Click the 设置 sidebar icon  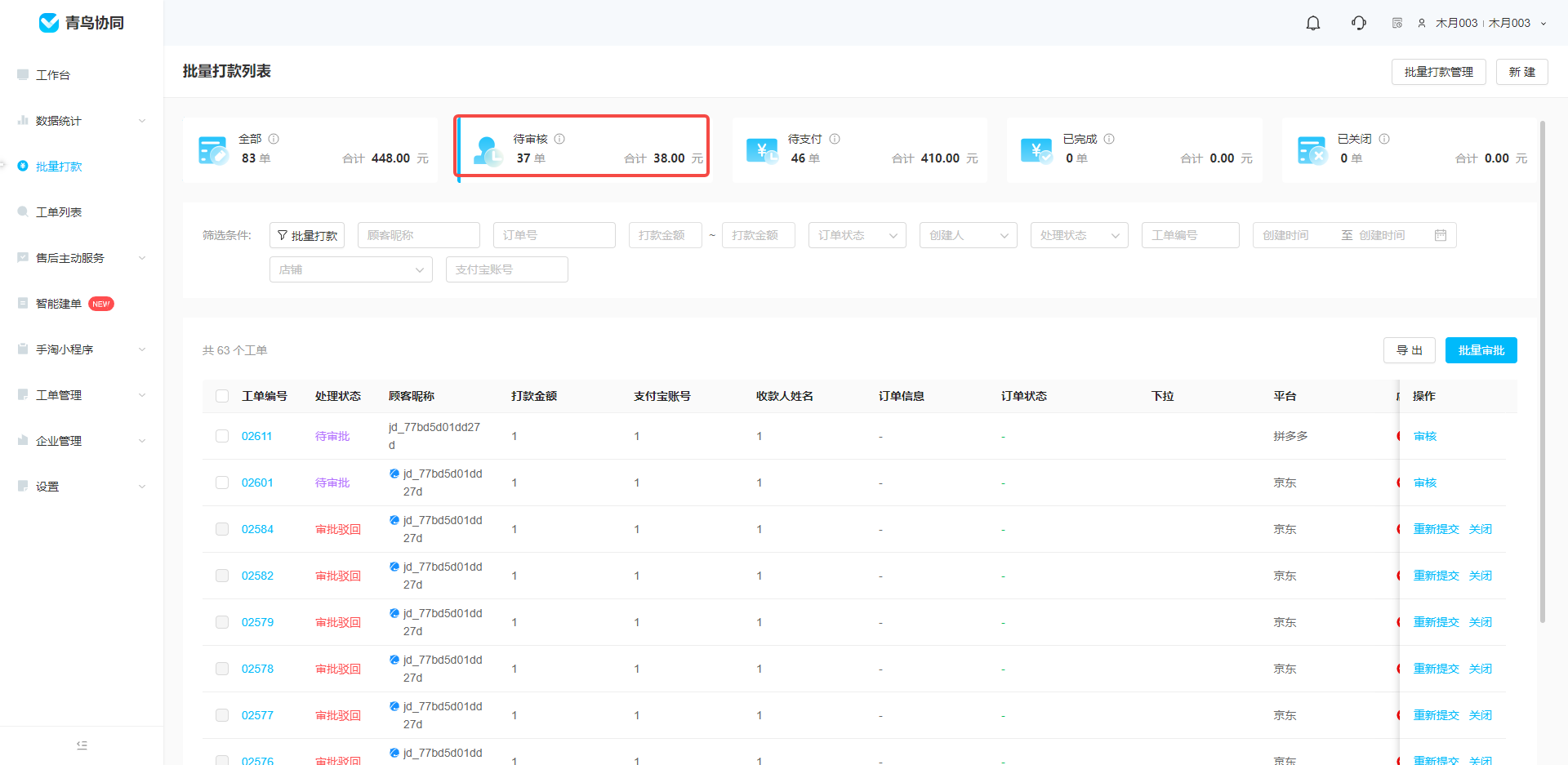click(x=23, y=486)
